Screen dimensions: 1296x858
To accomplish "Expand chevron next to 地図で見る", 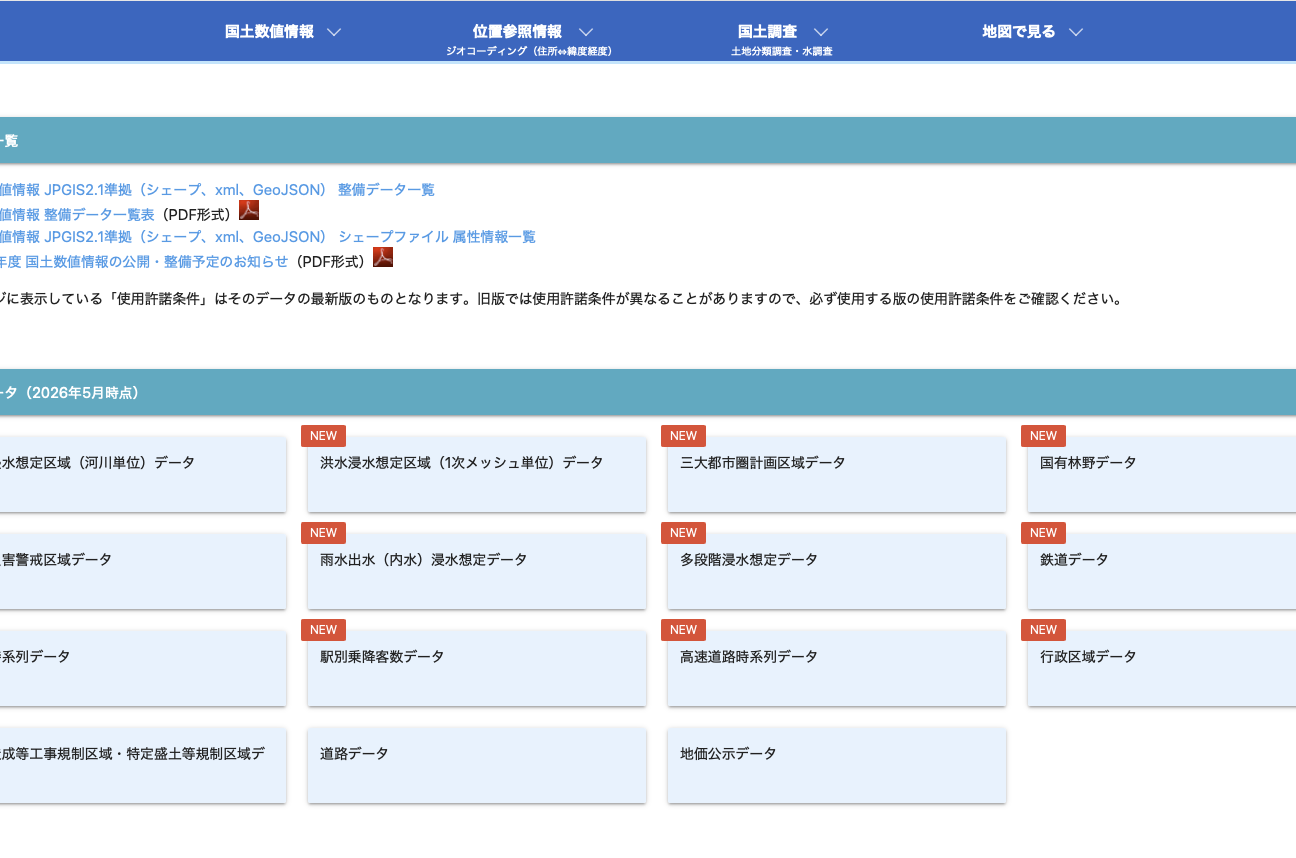I will click(x=1076, y=32).
